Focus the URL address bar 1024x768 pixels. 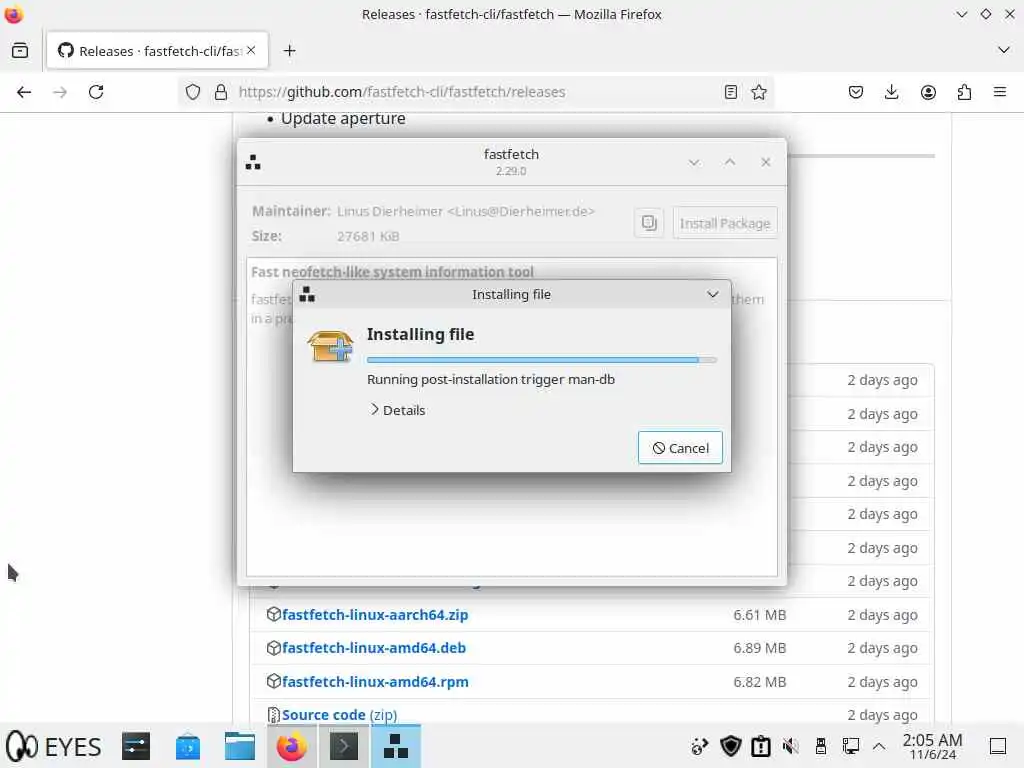pos(477,92)
